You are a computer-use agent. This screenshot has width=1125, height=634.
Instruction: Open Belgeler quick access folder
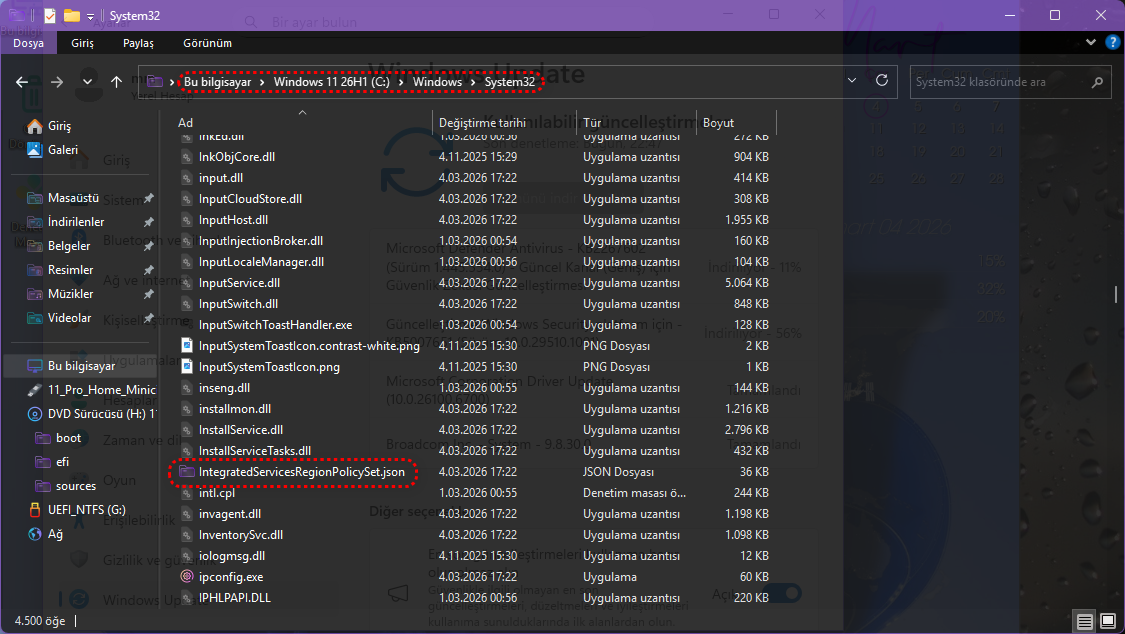tap(69, 246)
